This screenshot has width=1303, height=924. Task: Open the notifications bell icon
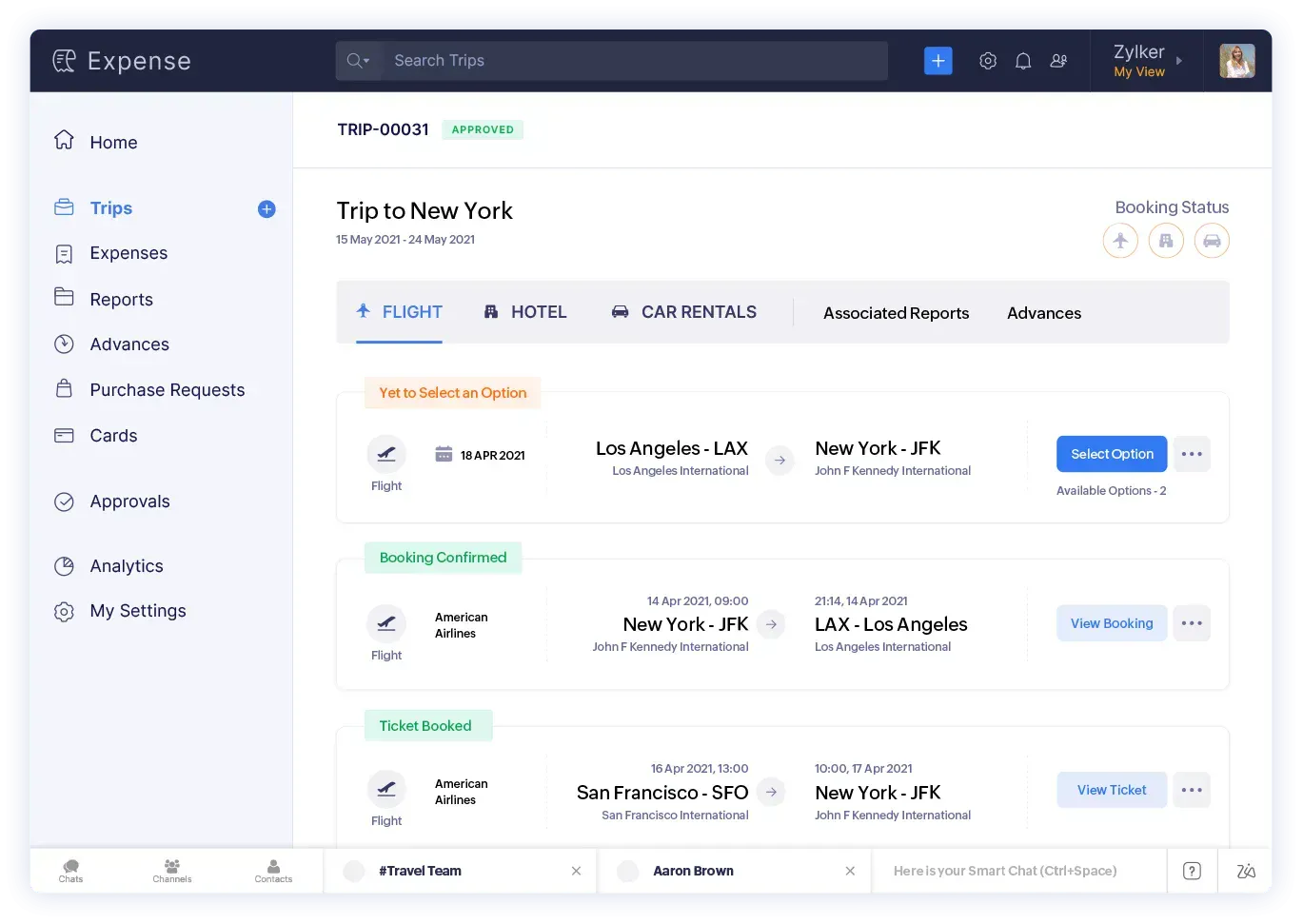1023,60
